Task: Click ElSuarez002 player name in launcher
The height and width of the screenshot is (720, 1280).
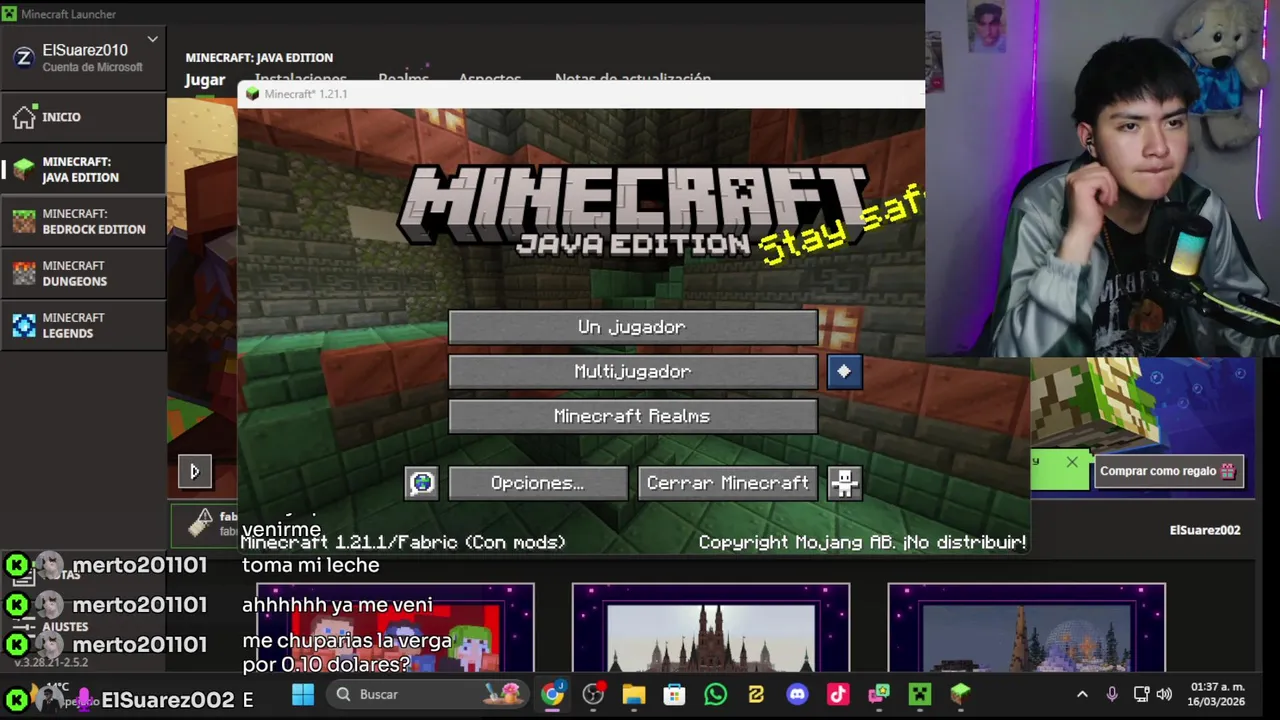Action: click(1205, 530)
